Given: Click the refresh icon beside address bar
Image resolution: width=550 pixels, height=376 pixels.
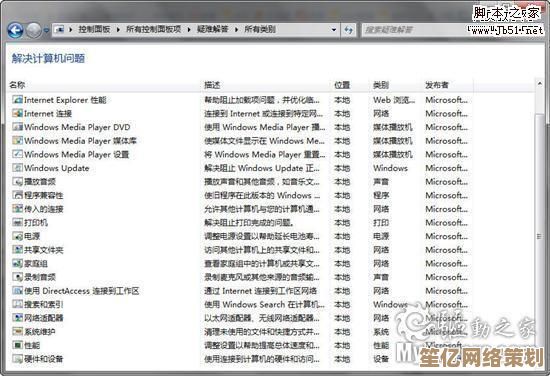Looking at the screenshot, I should pos(348,30).
